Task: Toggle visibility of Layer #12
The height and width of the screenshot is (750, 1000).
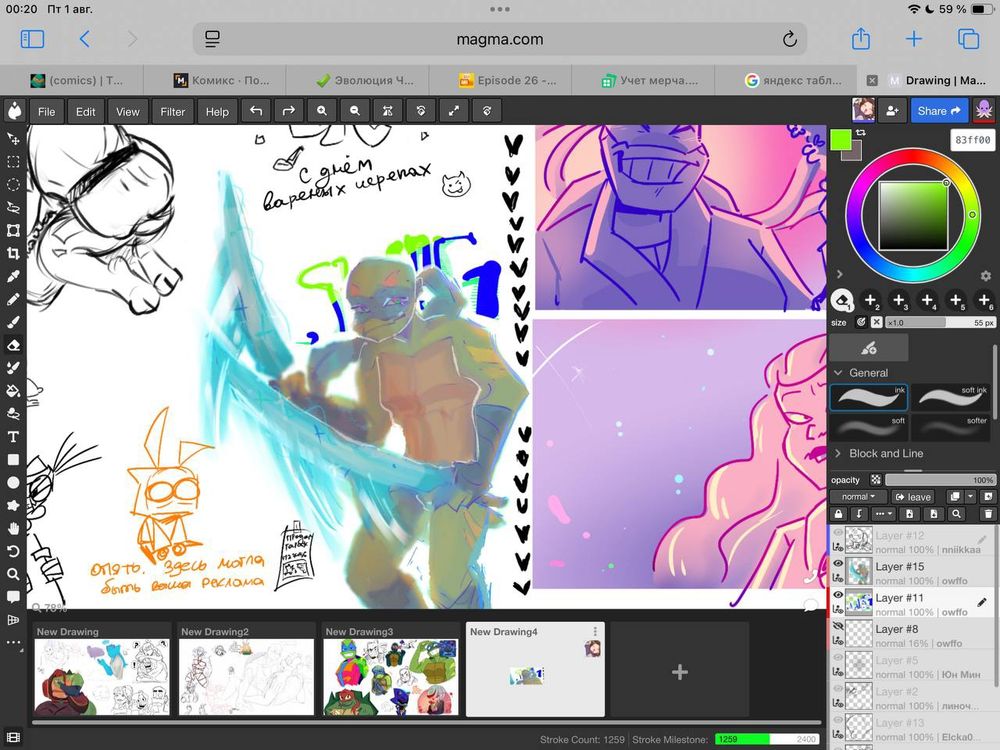Action: [838, 533]
